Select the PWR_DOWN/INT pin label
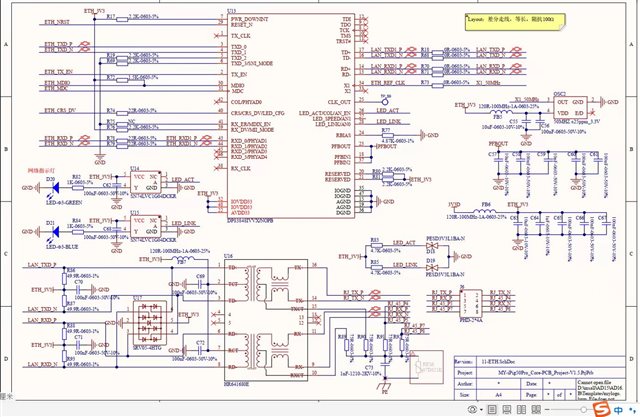Viewport: 640px width, 417px height. (x=249, y=19)
